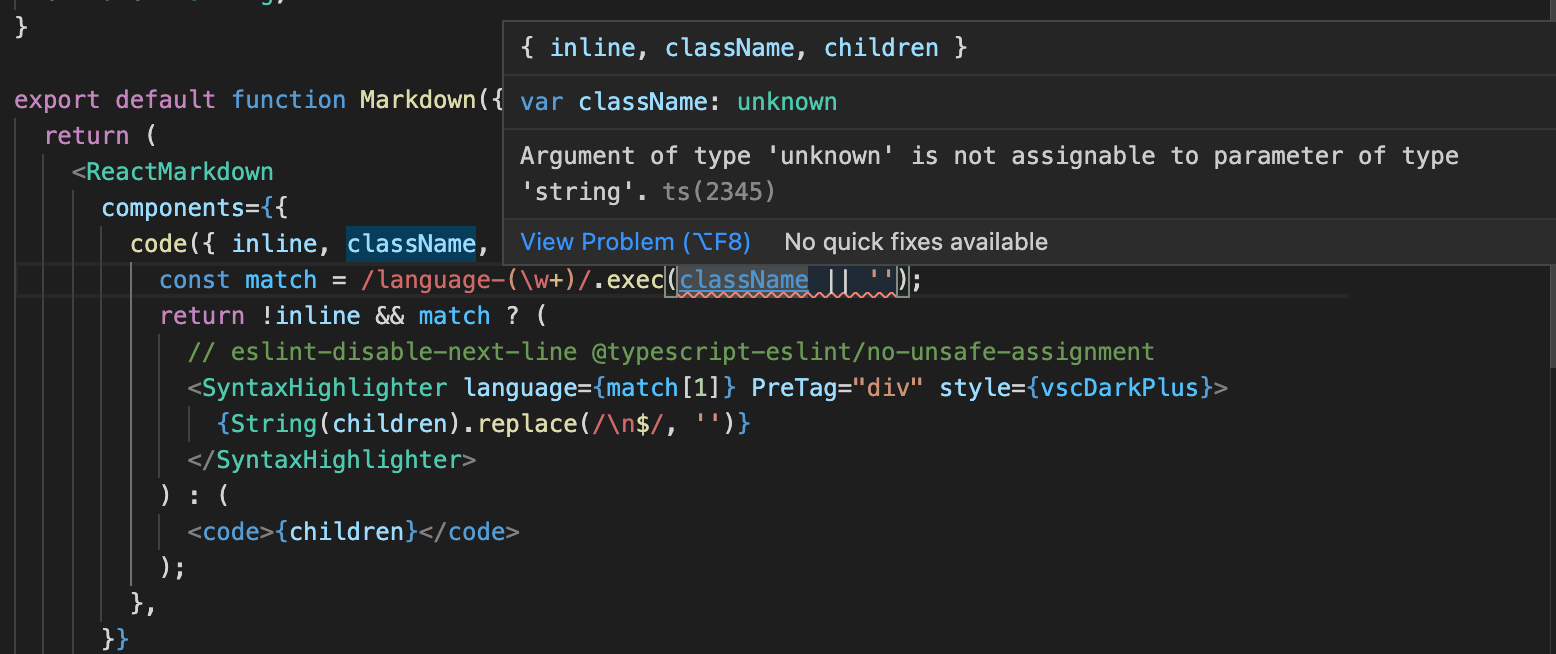This screenshot has width=1556, height=654.
Task: Click the eslint-disable-next-line comment
Action: point(671,352)
